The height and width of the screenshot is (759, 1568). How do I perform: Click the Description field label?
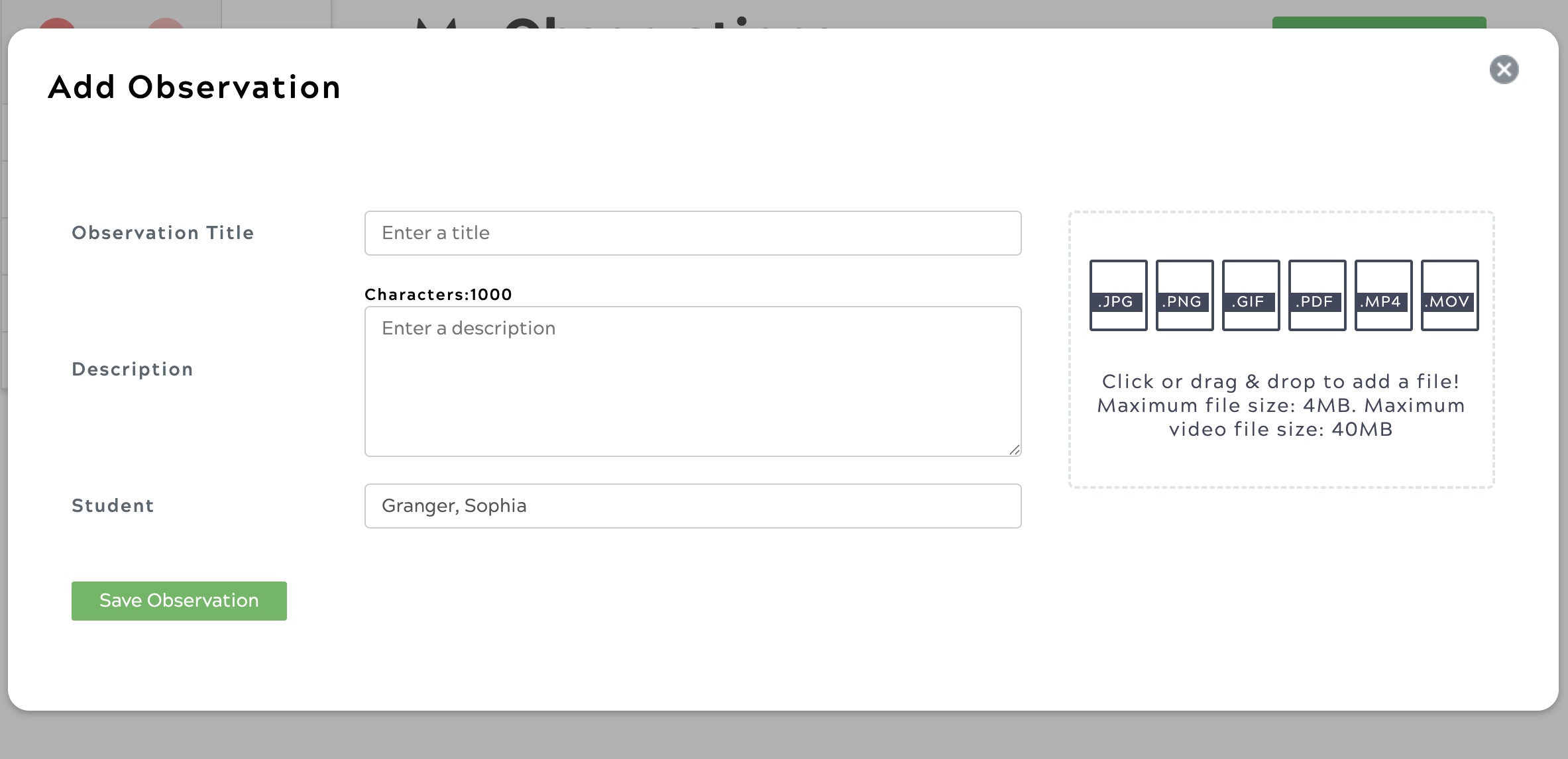[x=132, y=370]
